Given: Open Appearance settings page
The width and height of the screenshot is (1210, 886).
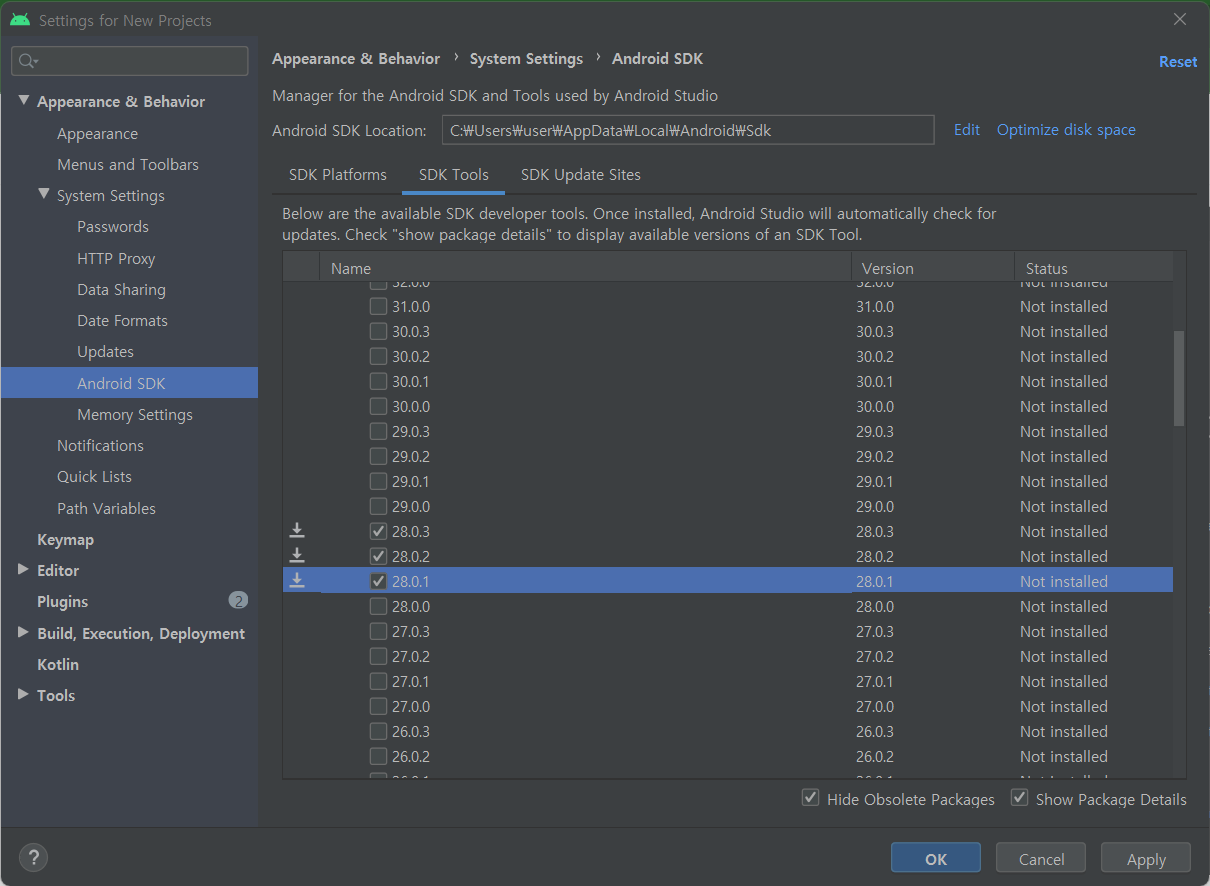Looking at the screenshot, I should point(97,133).
